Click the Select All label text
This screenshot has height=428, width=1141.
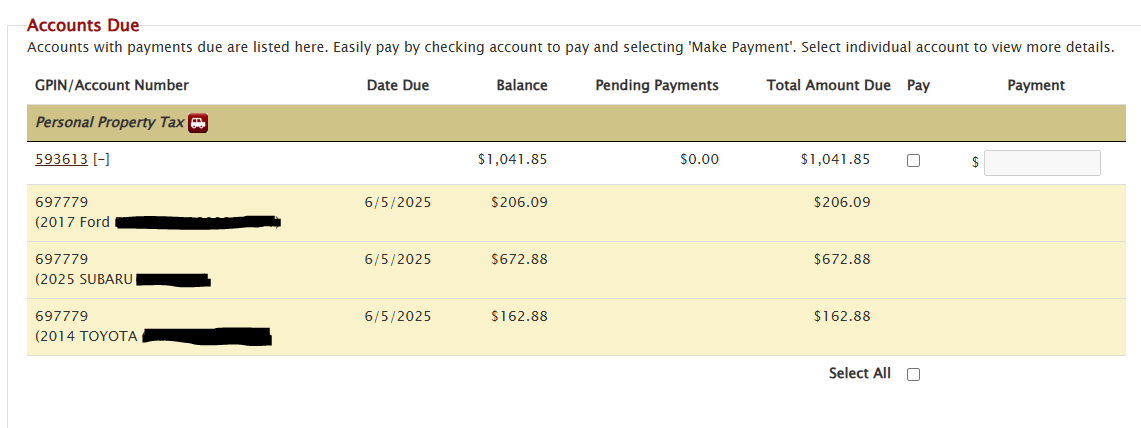(859, 373)
